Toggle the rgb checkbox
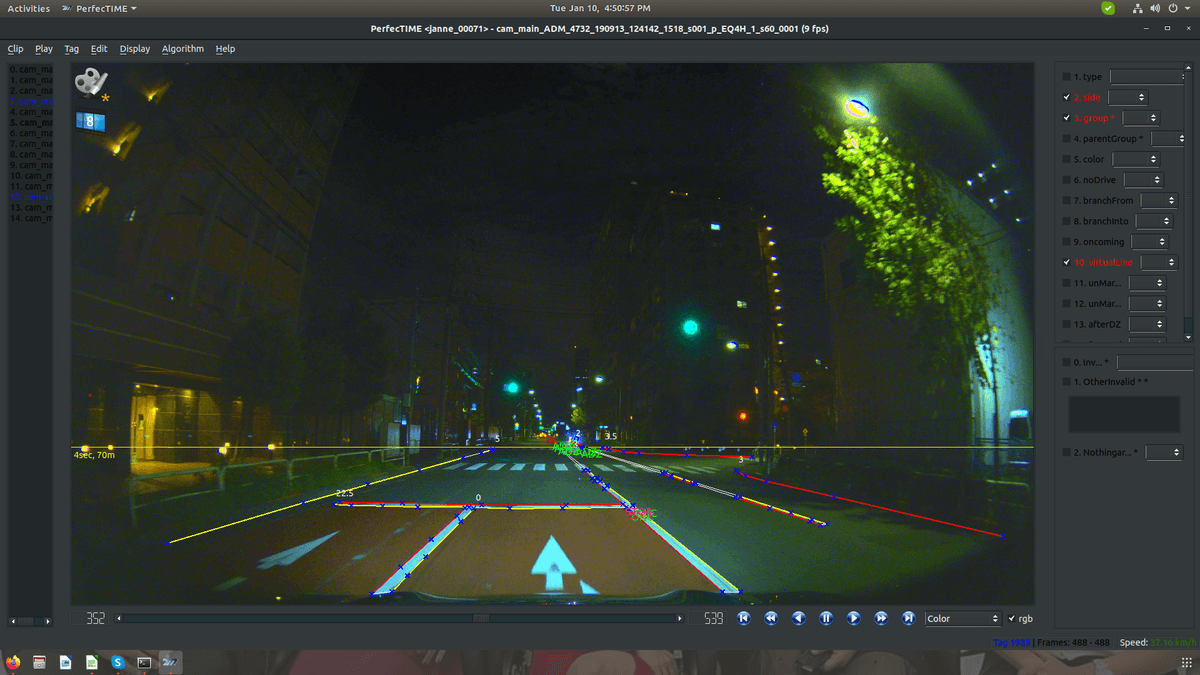Viewport: 1200px width, 675px height. tap(1012, 618)
